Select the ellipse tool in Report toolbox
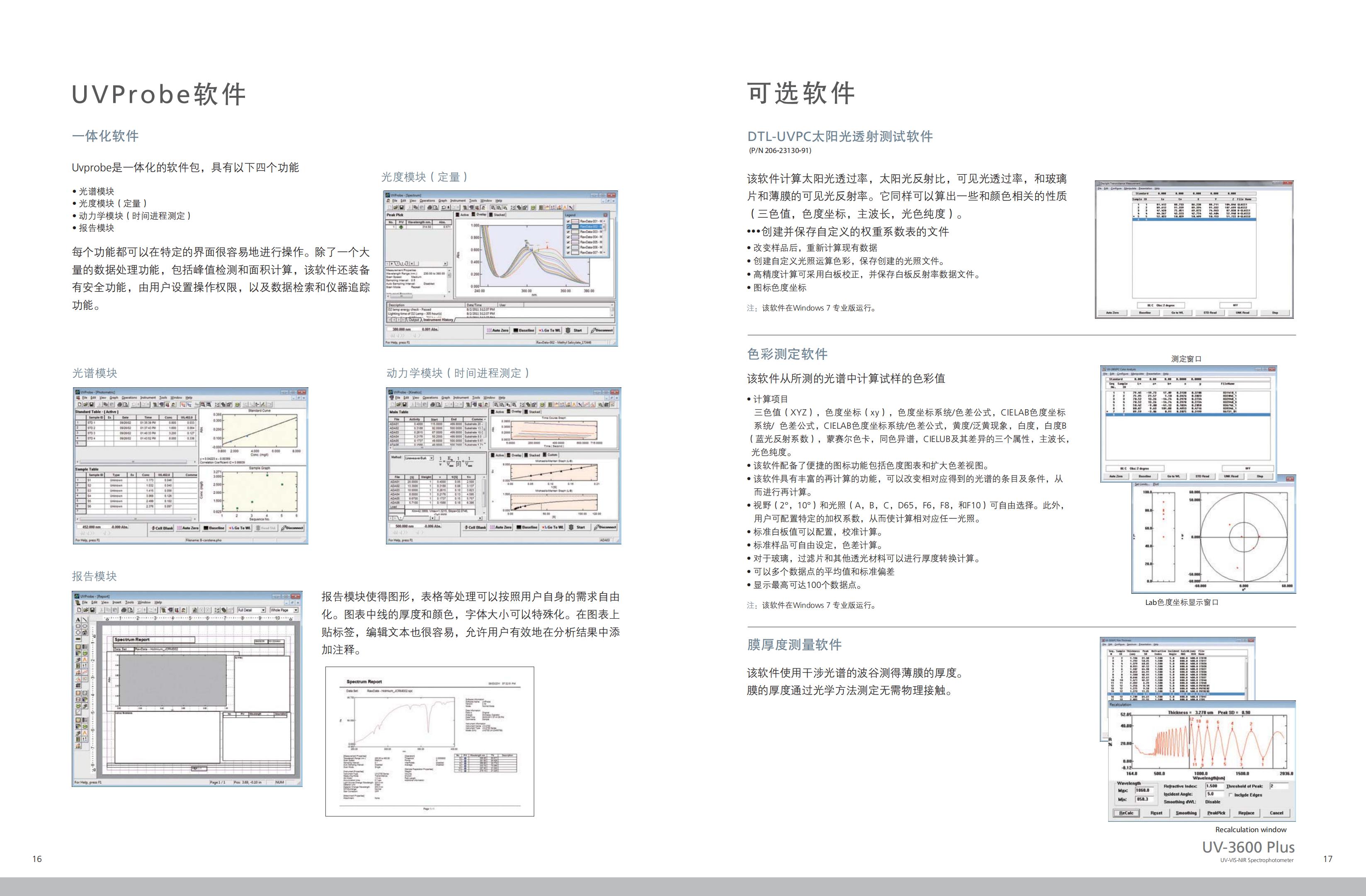 (x=78, y=633)
